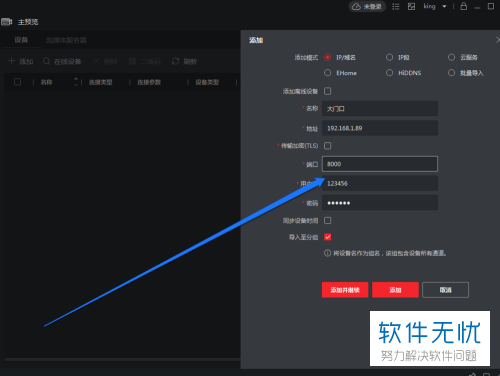Select the EHome adding mode
Screen dimensions: 500x376
(328, 73)
